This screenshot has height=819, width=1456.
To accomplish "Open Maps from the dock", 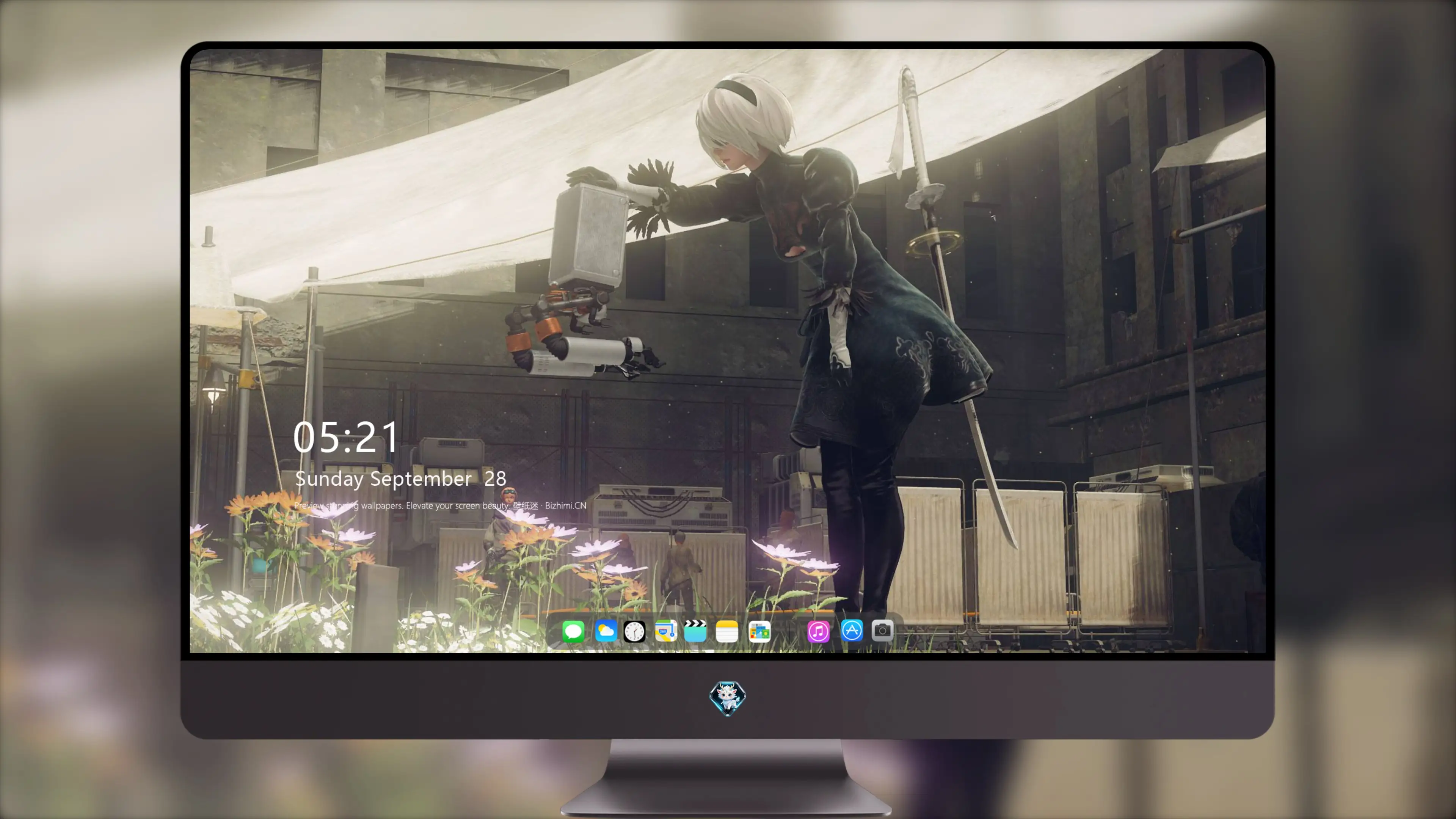I will tap(666, 631).
